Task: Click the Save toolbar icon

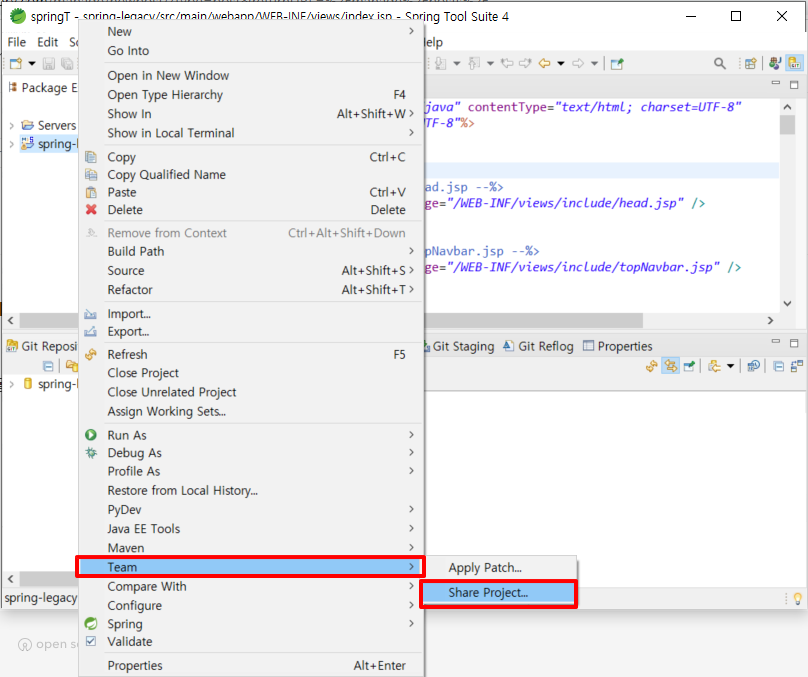Action: point(49,63)
